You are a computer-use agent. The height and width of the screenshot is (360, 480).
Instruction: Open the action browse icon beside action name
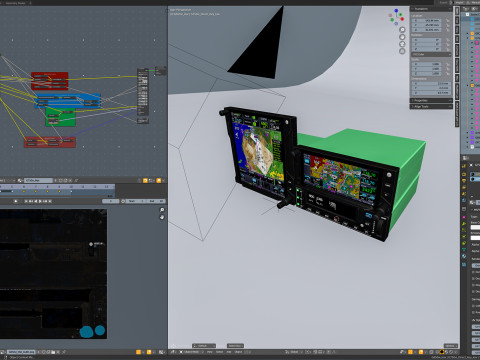point(20,180)
